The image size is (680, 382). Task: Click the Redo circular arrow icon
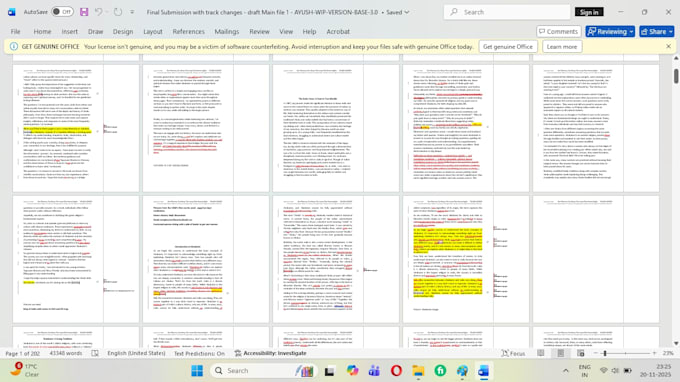click(x=118, y=12)
